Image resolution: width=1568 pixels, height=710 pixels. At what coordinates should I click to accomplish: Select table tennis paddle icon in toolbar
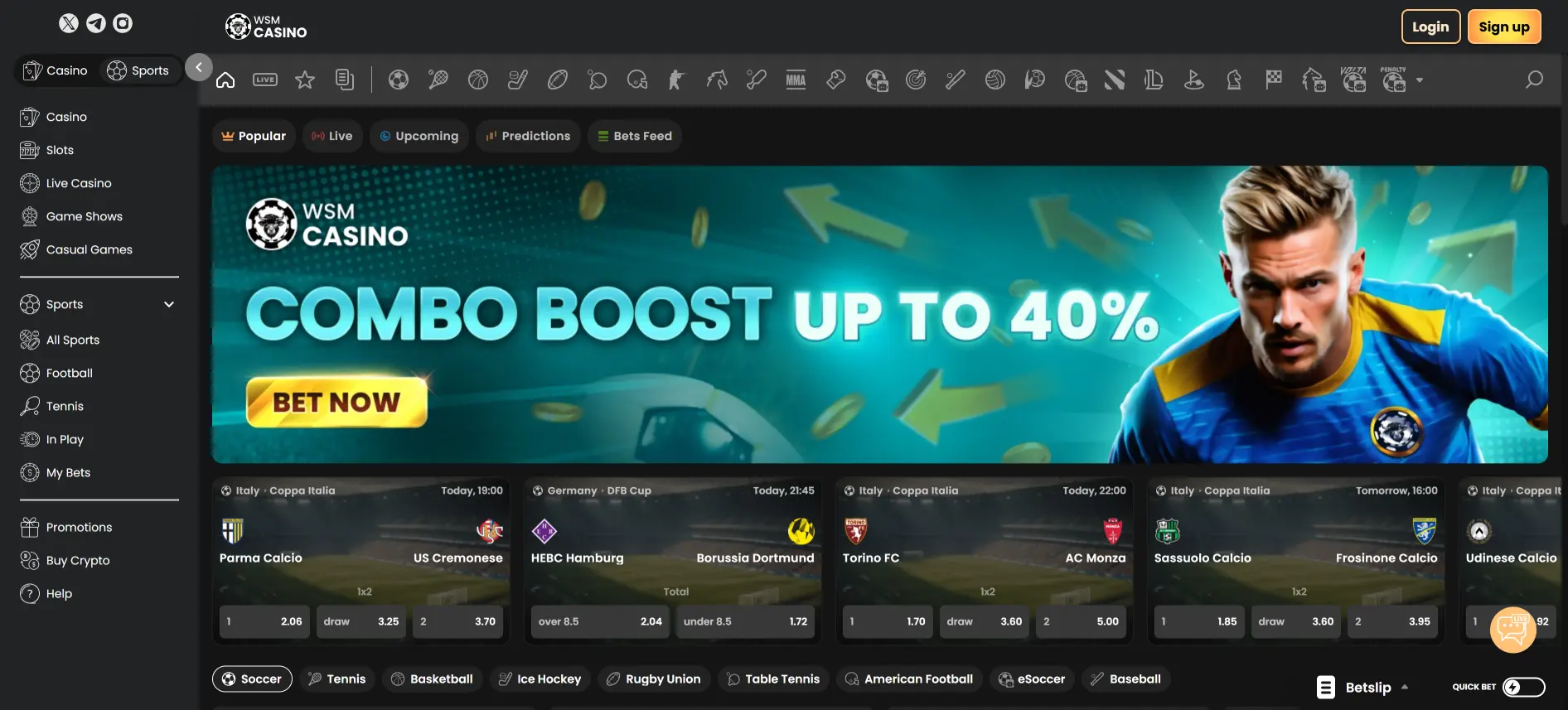[x=598, y=80]
